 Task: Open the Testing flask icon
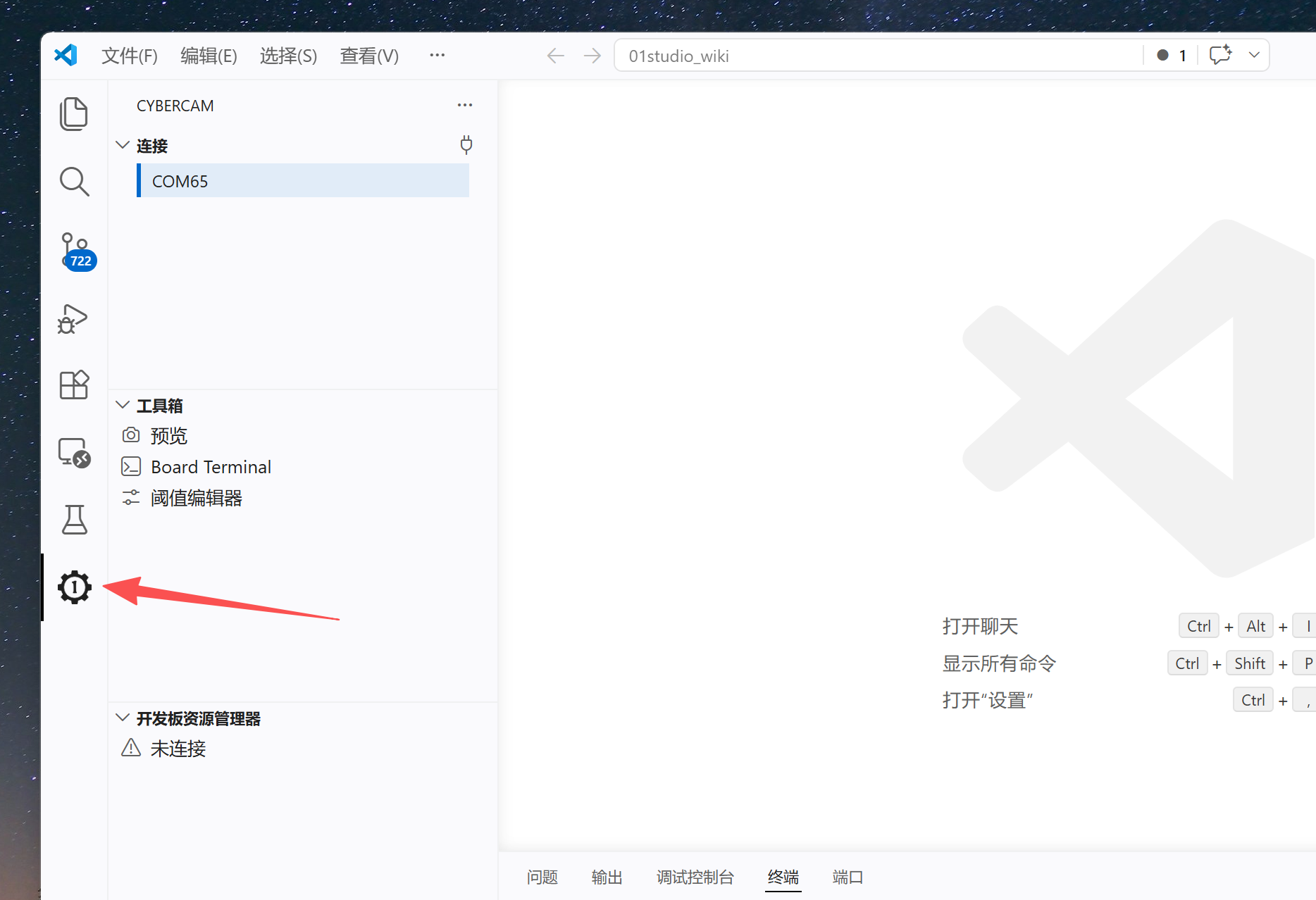[74, 520]
